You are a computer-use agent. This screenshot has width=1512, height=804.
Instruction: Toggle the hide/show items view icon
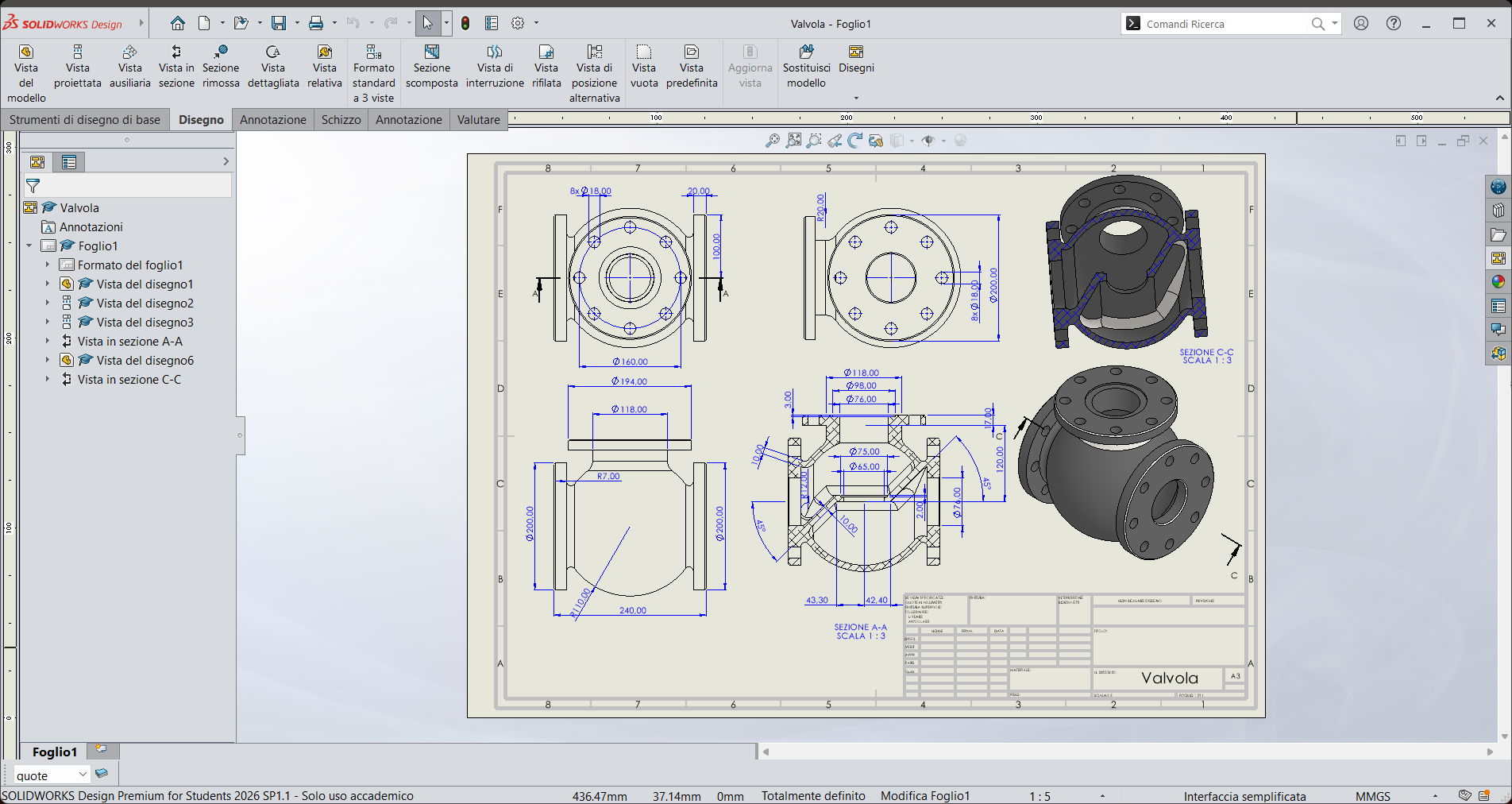point(928,141)
